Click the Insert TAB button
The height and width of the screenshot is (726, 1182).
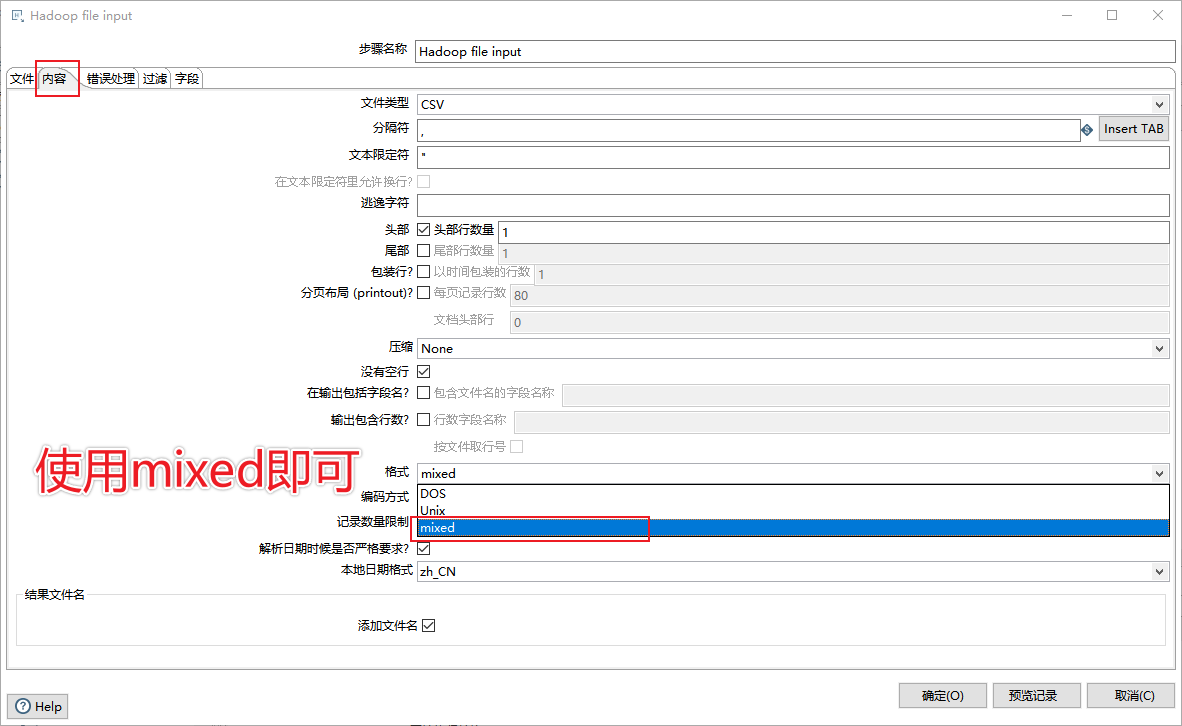1134,129
